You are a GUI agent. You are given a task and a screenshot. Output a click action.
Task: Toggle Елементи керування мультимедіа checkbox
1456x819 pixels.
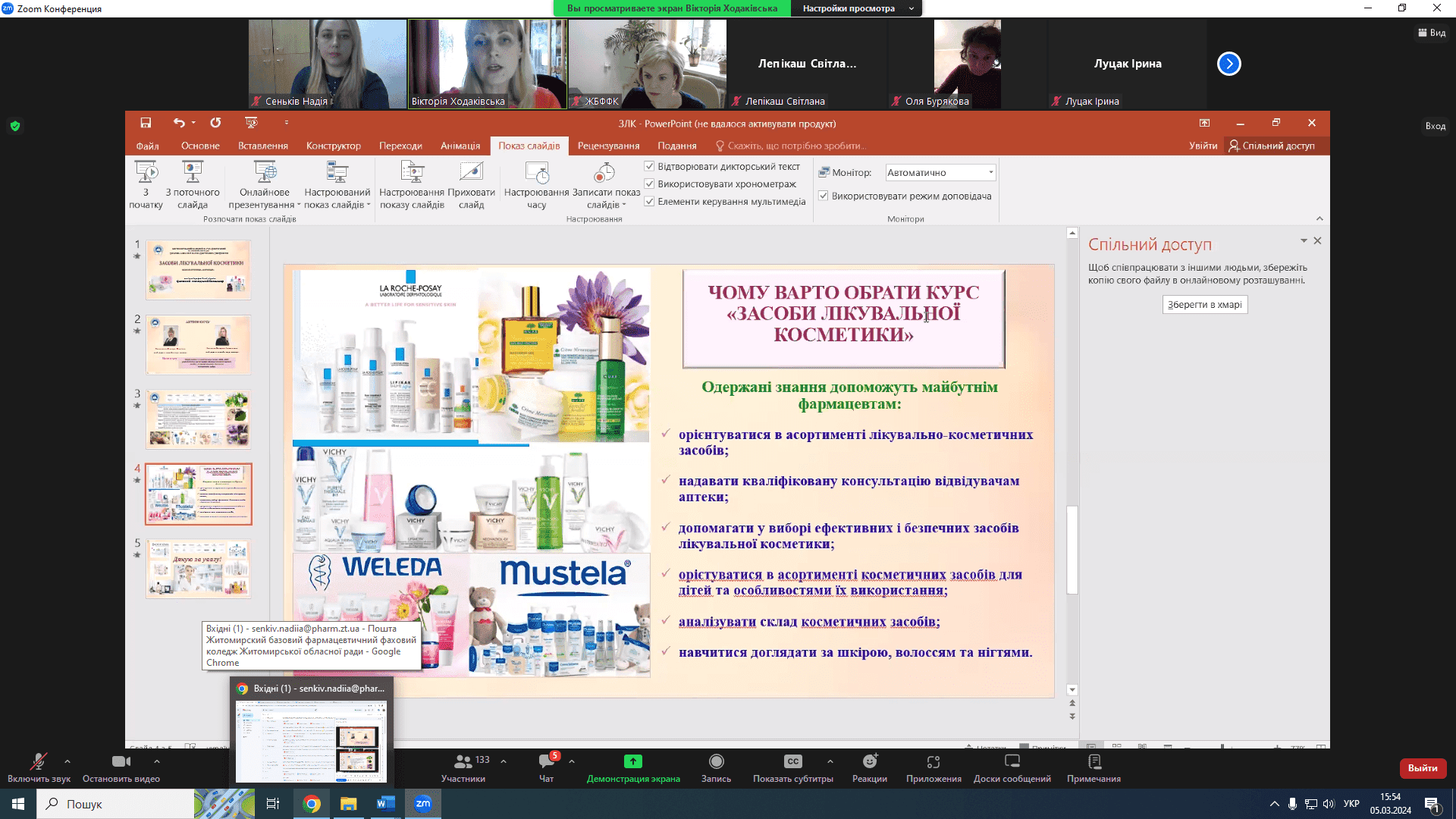pyautogui.click(x=649, y=201)
